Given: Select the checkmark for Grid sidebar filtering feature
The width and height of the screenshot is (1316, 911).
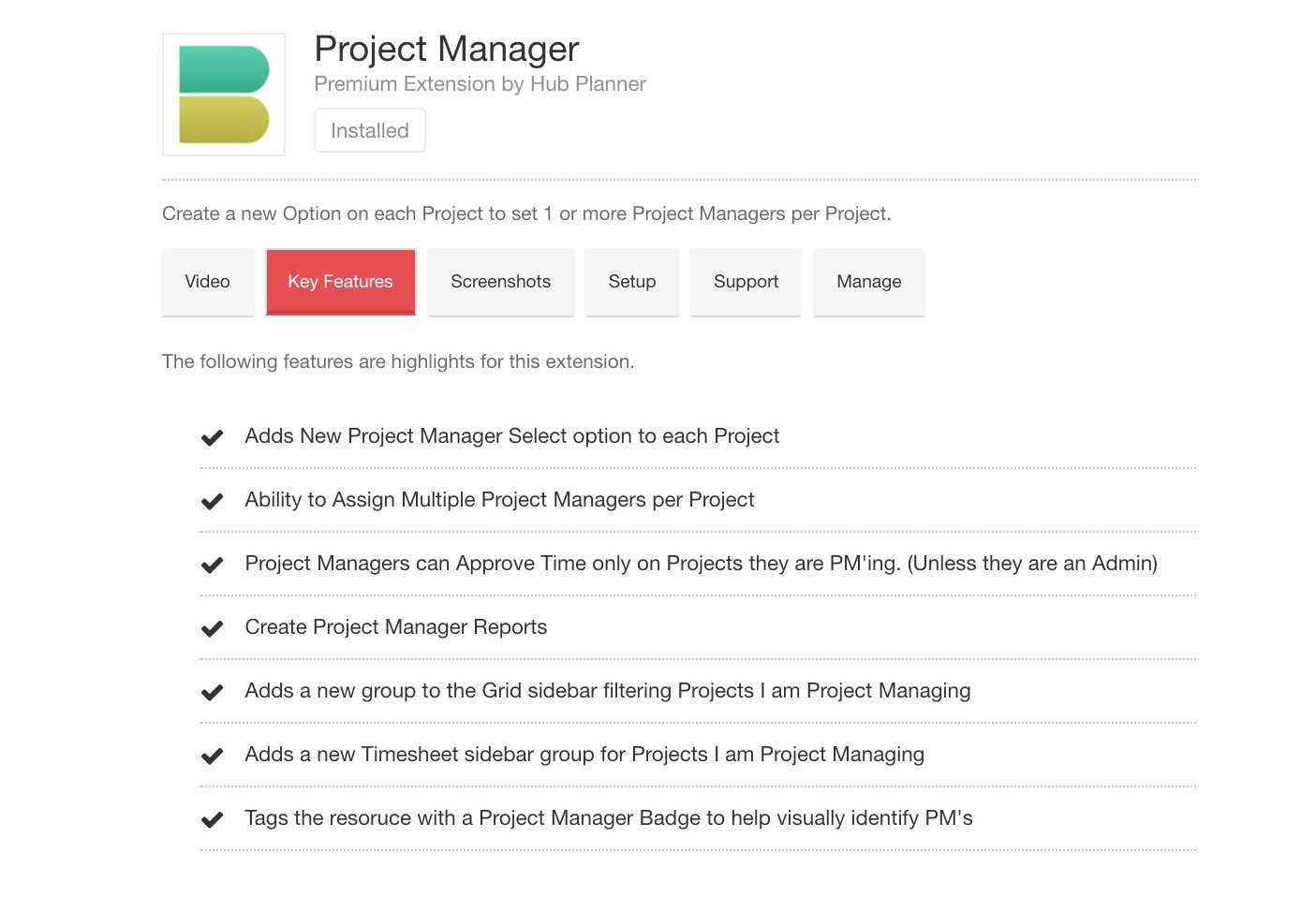Looking at the screenshot, I should click(x=213, y=691).
